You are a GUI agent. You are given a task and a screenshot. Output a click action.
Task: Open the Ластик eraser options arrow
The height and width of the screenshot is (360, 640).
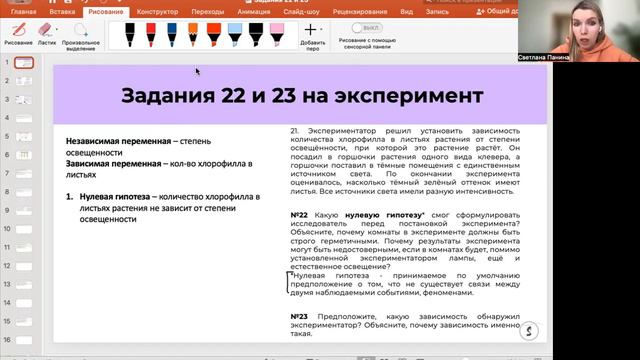57,29
